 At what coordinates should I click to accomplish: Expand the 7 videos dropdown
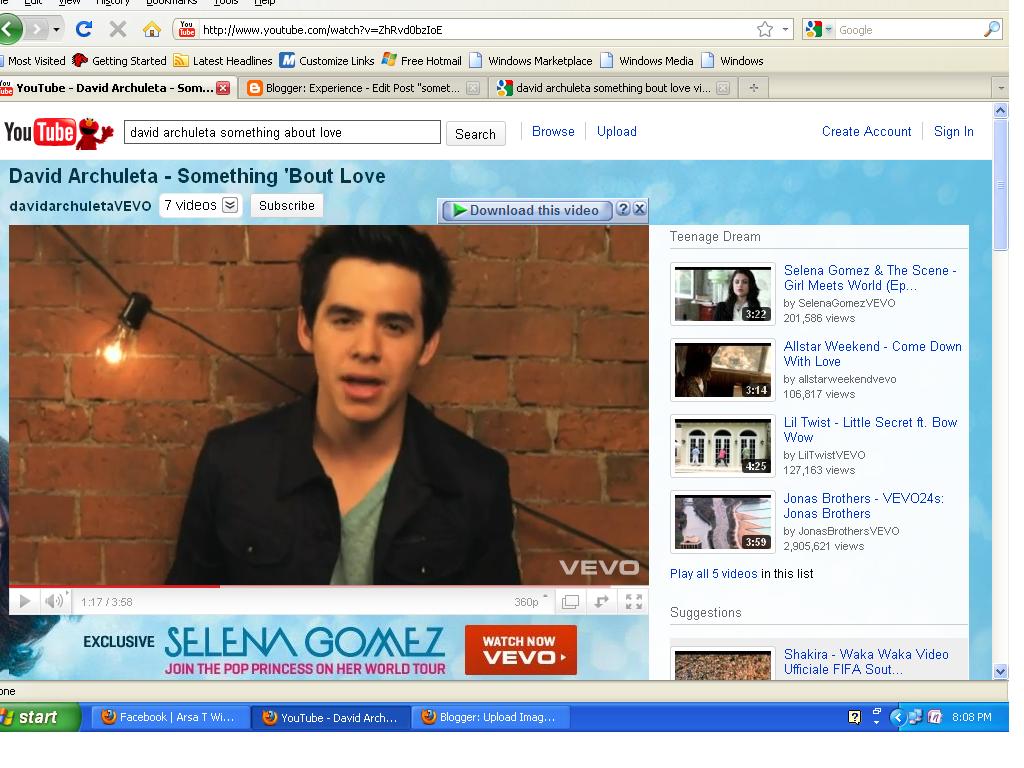[230, 205]
